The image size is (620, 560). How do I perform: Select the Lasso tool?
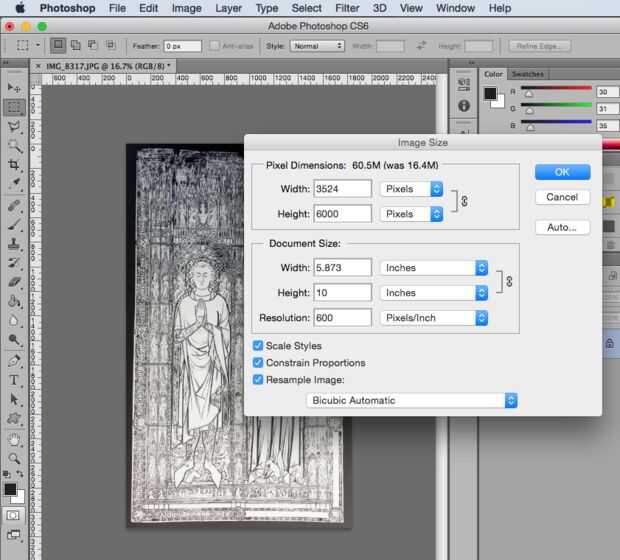click(x=14, y=127)
